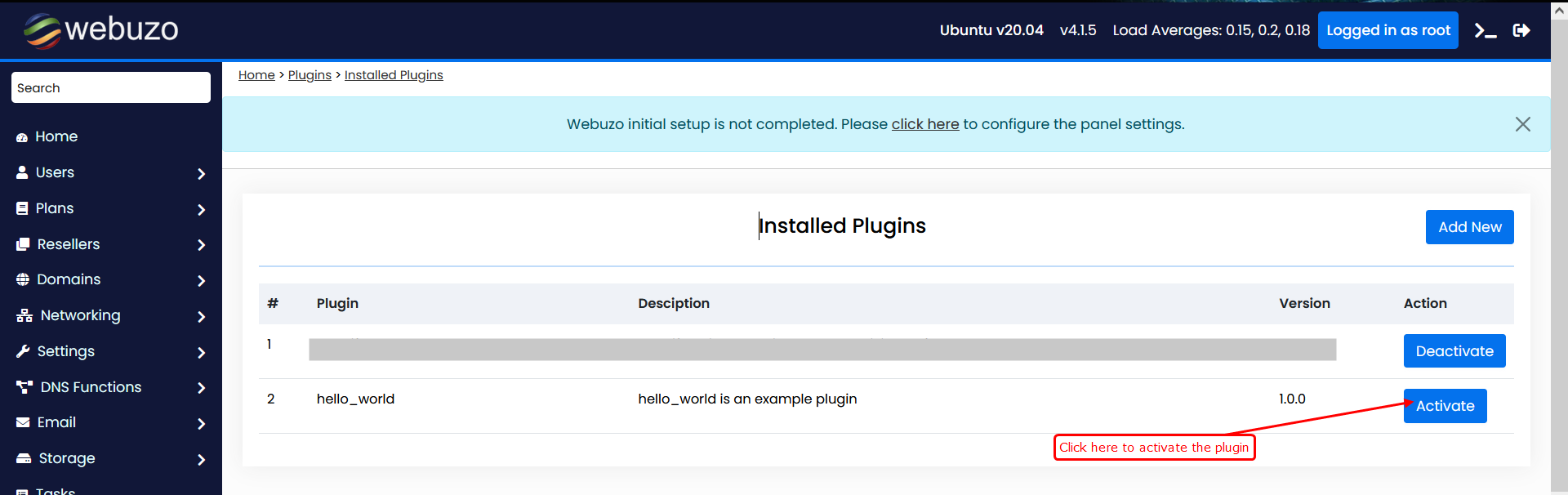
Task: Deactivate the first installed plugin
Action: (1454, 351)
